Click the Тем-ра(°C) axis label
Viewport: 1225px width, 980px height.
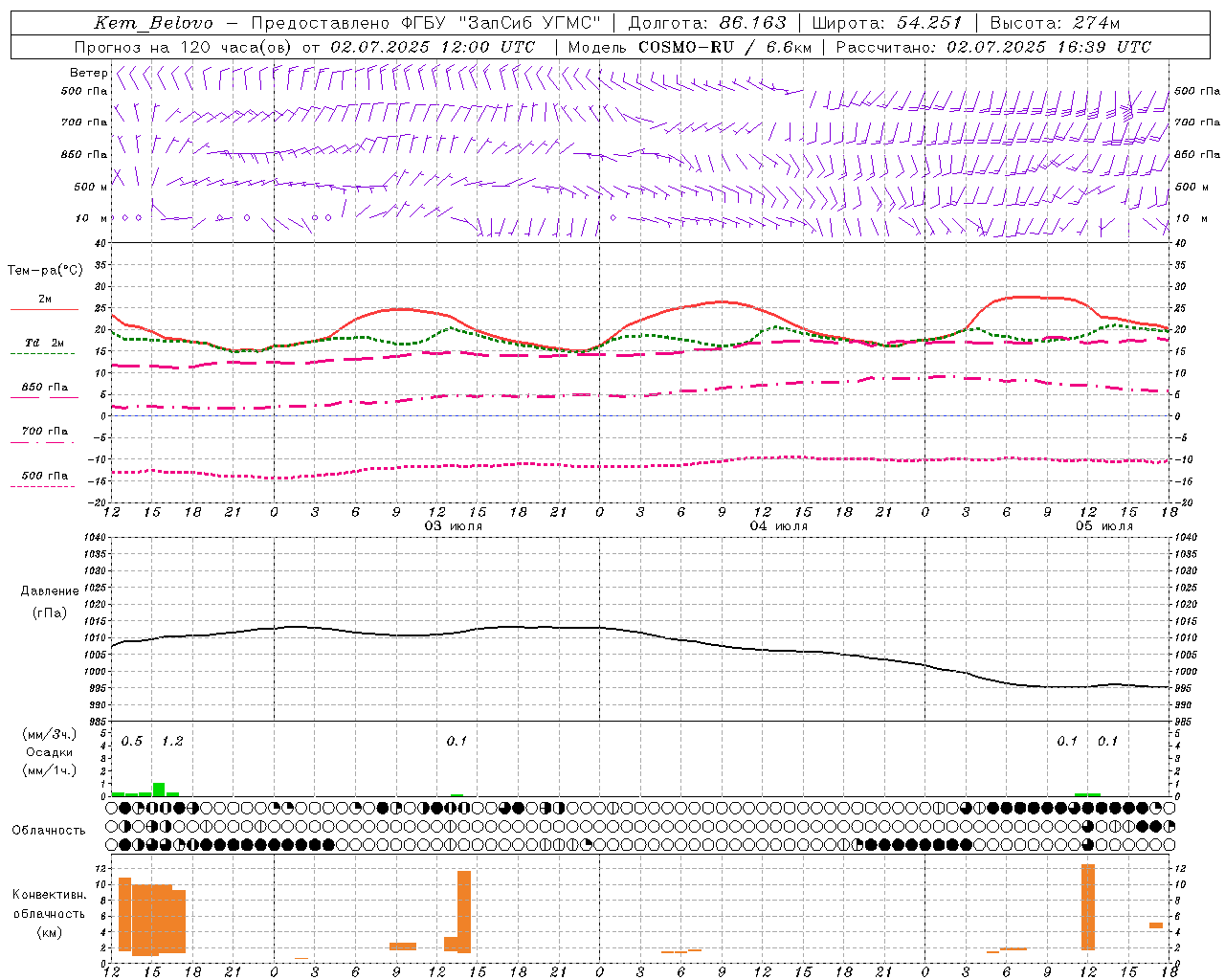coord(45,271)
